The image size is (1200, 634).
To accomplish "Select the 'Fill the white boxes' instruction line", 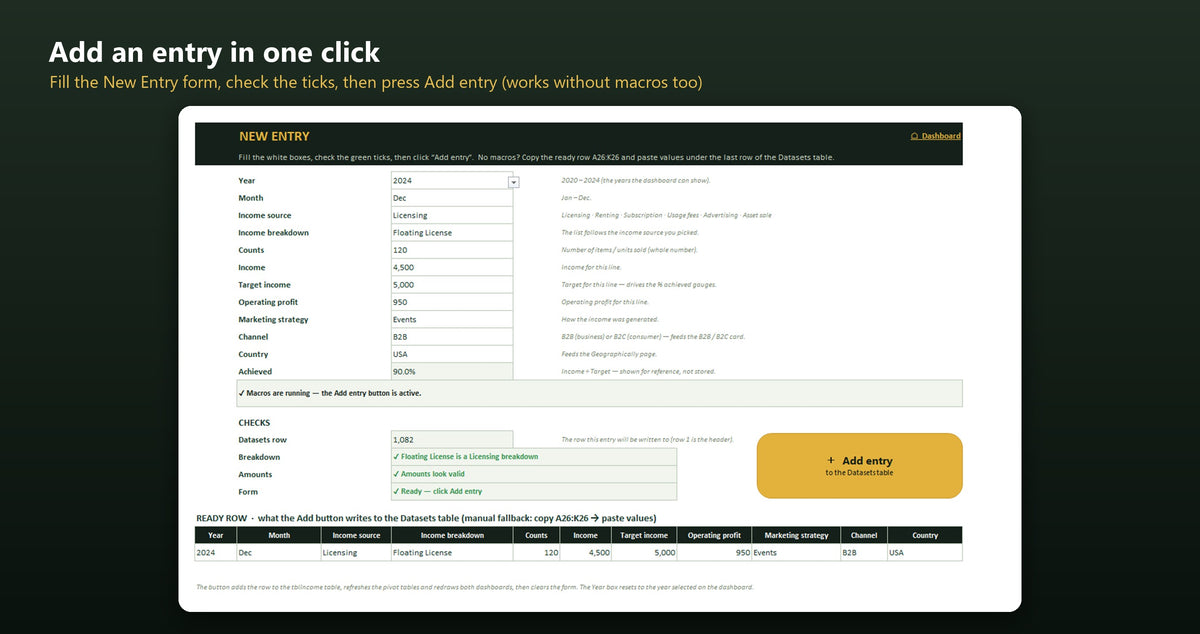I will point(536,158).
